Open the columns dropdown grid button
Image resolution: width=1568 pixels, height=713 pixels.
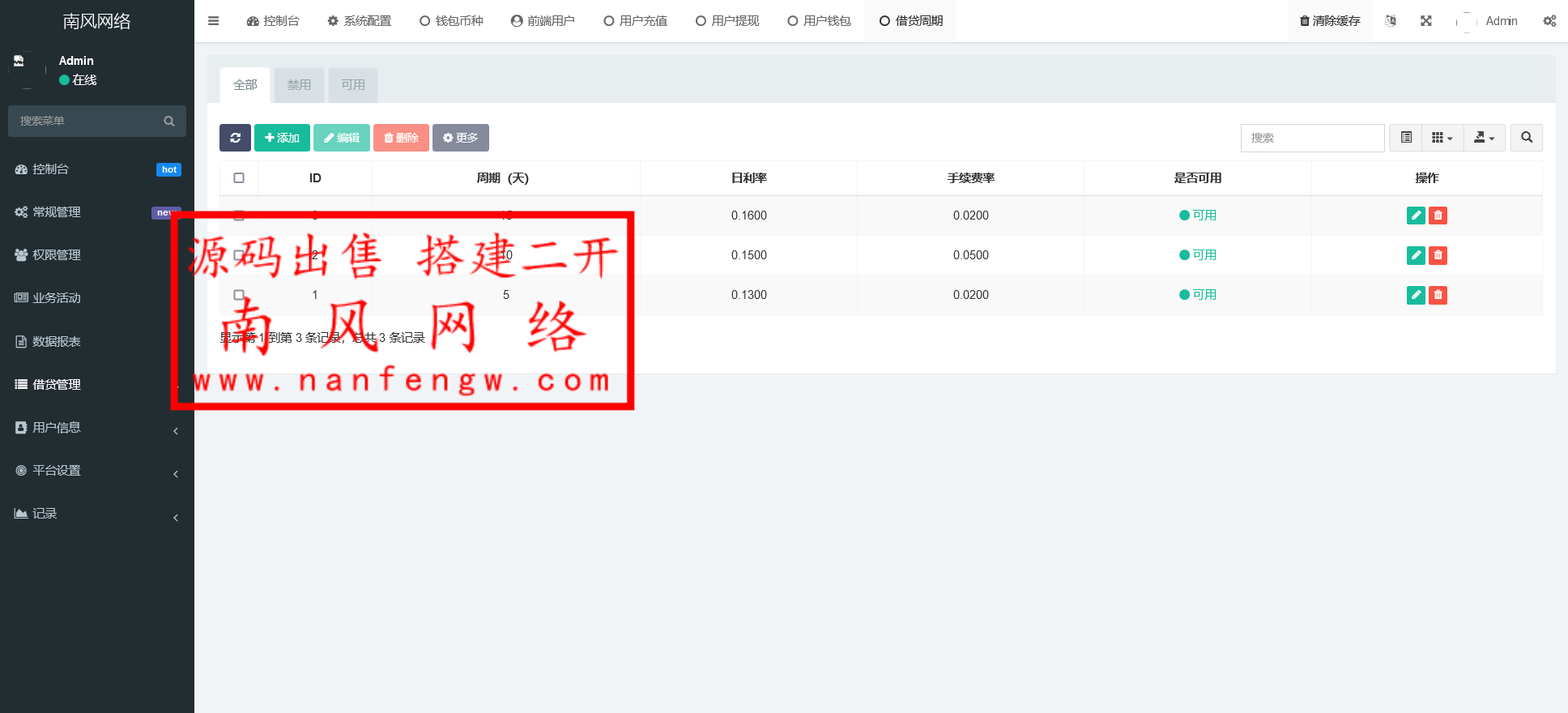[1442, 138]
